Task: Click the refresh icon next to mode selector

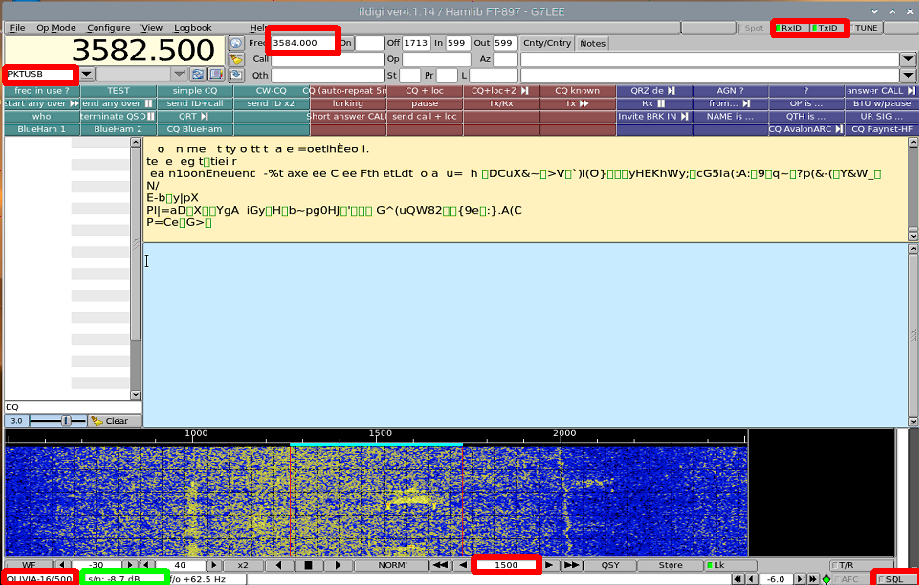Action: tap(198, 74)
